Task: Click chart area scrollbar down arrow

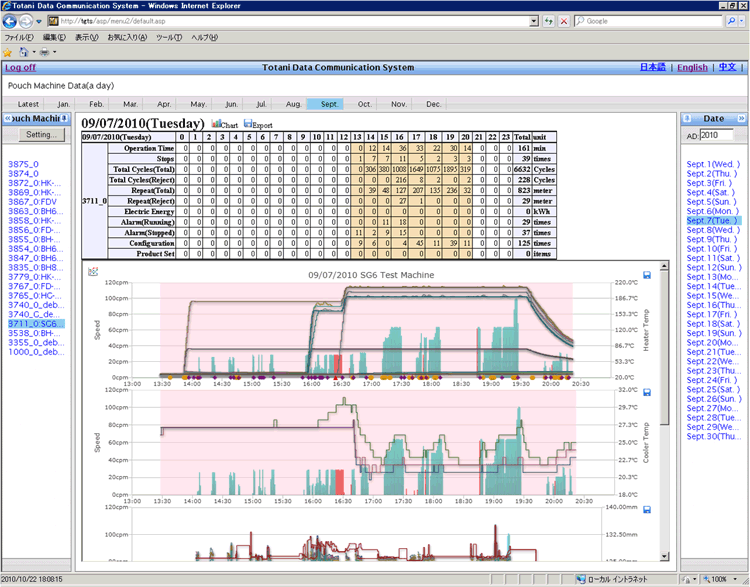Action: click(664, 556)
